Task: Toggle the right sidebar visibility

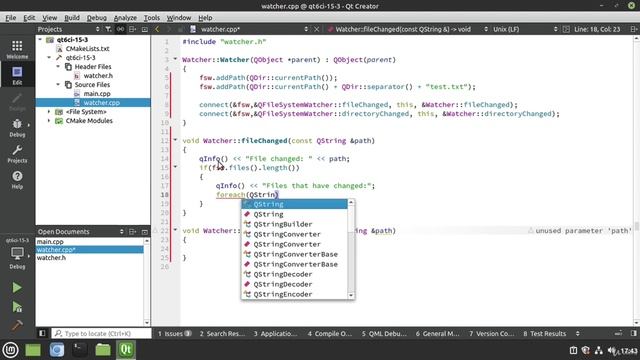Action: tap(634, 333)
